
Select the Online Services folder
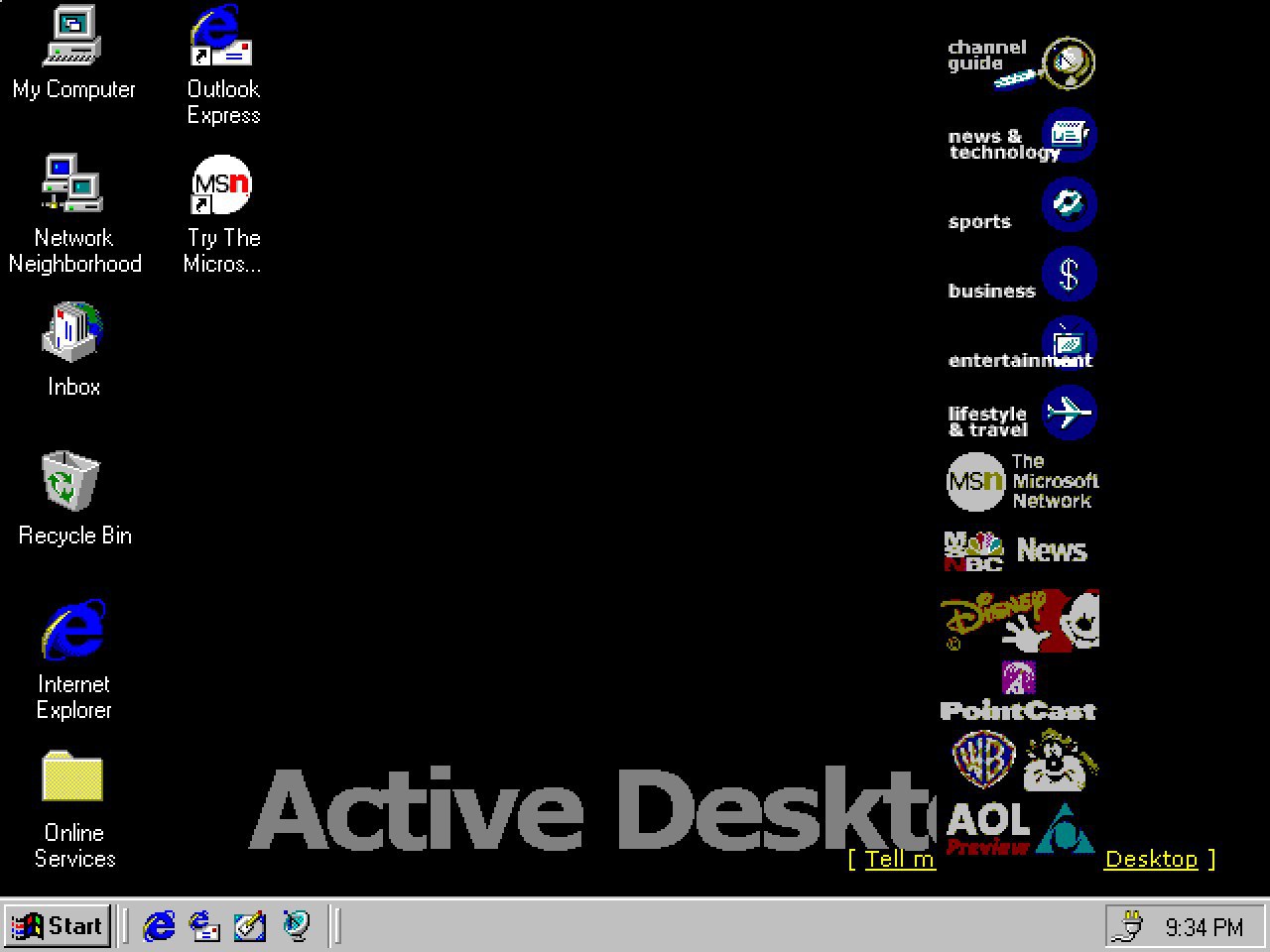tap(73, 808)
